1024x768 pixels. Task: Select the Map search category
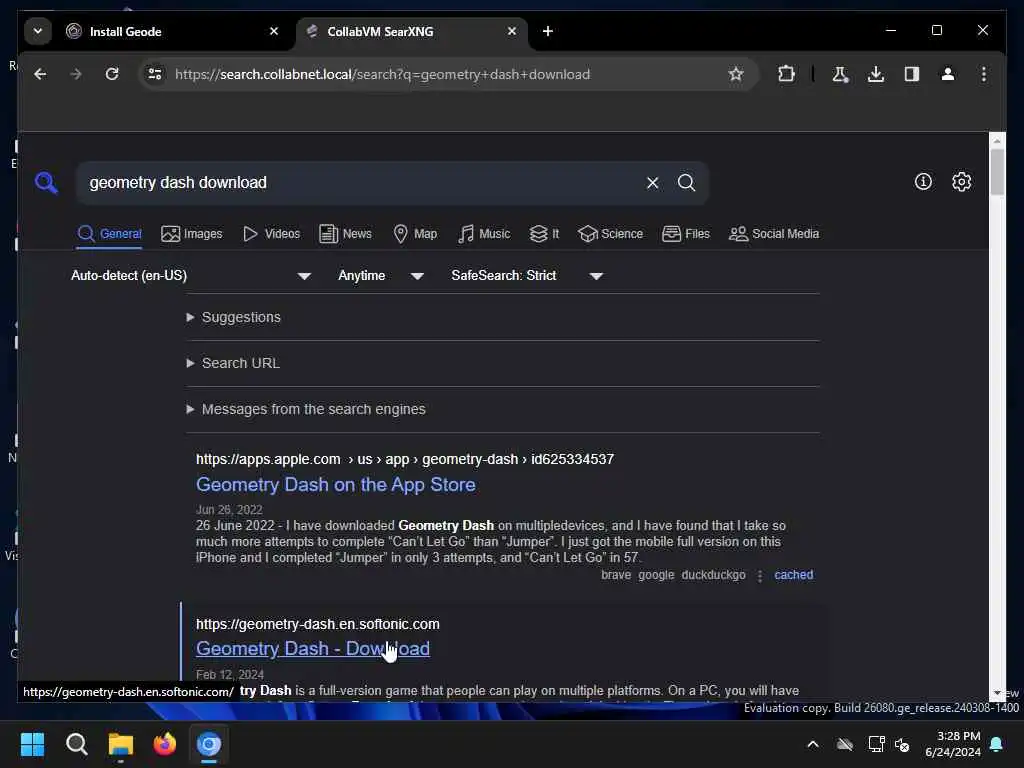click(x=415, y=234)
